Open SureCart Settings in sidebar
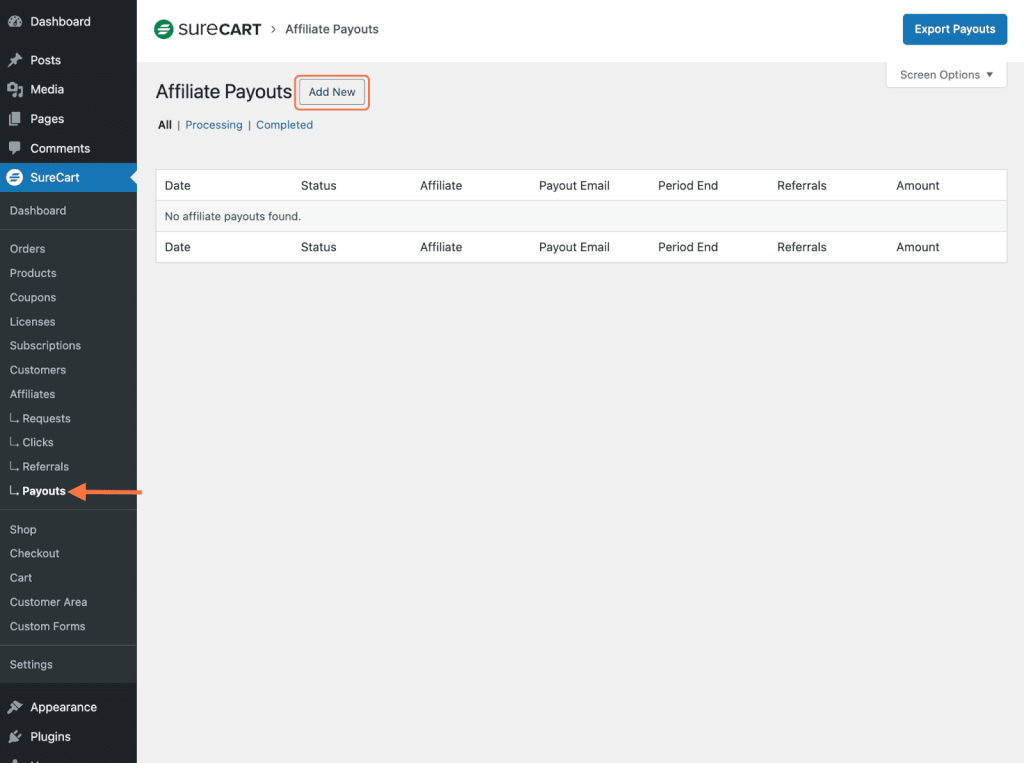 pos(31,665)
